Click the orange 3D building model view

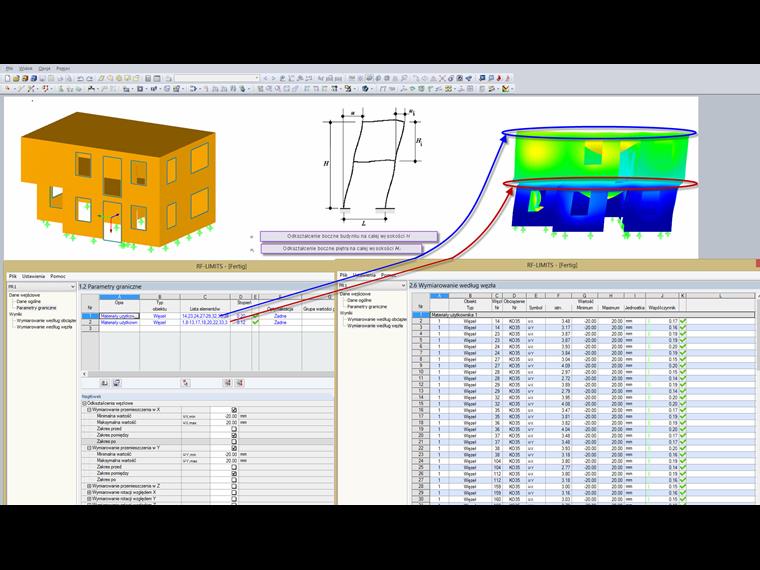tap(118, 180)
